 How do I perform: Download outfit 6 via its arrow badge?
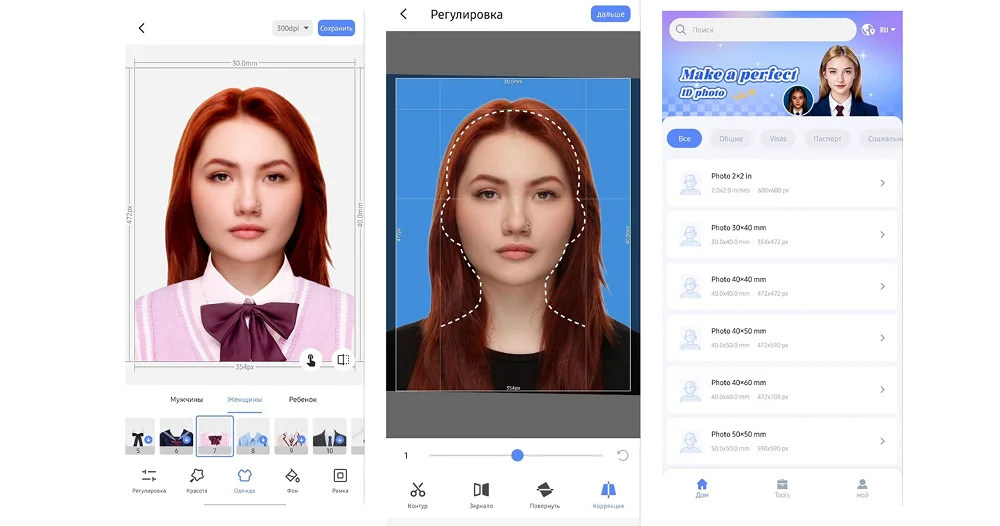(187, 440)
